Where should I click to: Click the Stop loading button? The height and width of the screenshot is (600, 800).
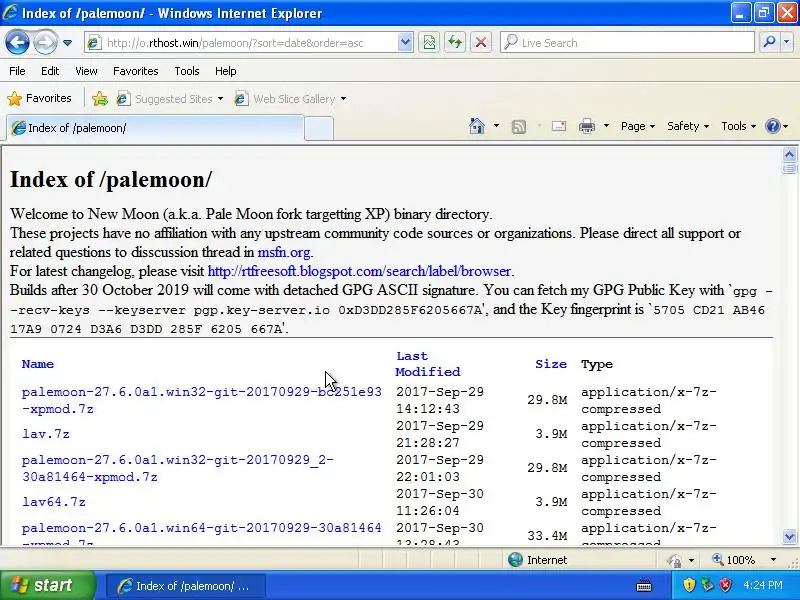[481, 43]
